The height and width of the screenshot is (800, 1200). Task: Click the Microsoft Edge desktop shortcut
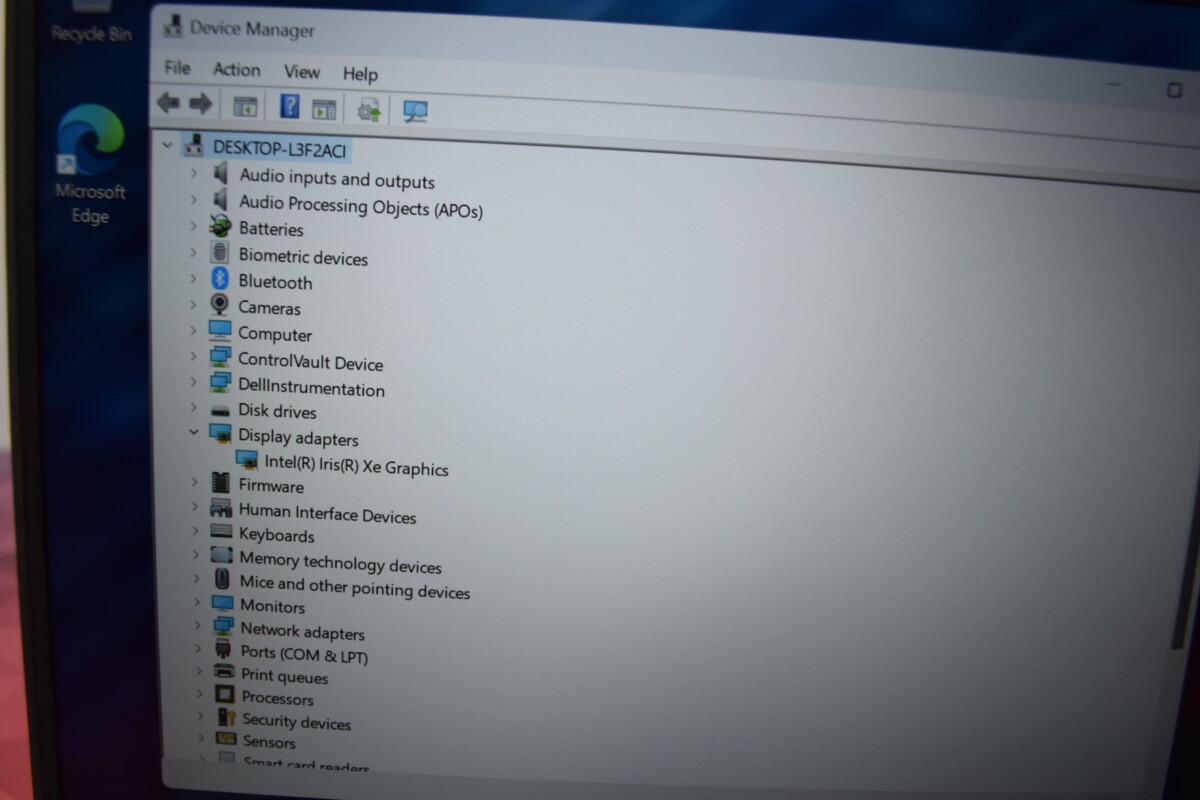(89, 165)
